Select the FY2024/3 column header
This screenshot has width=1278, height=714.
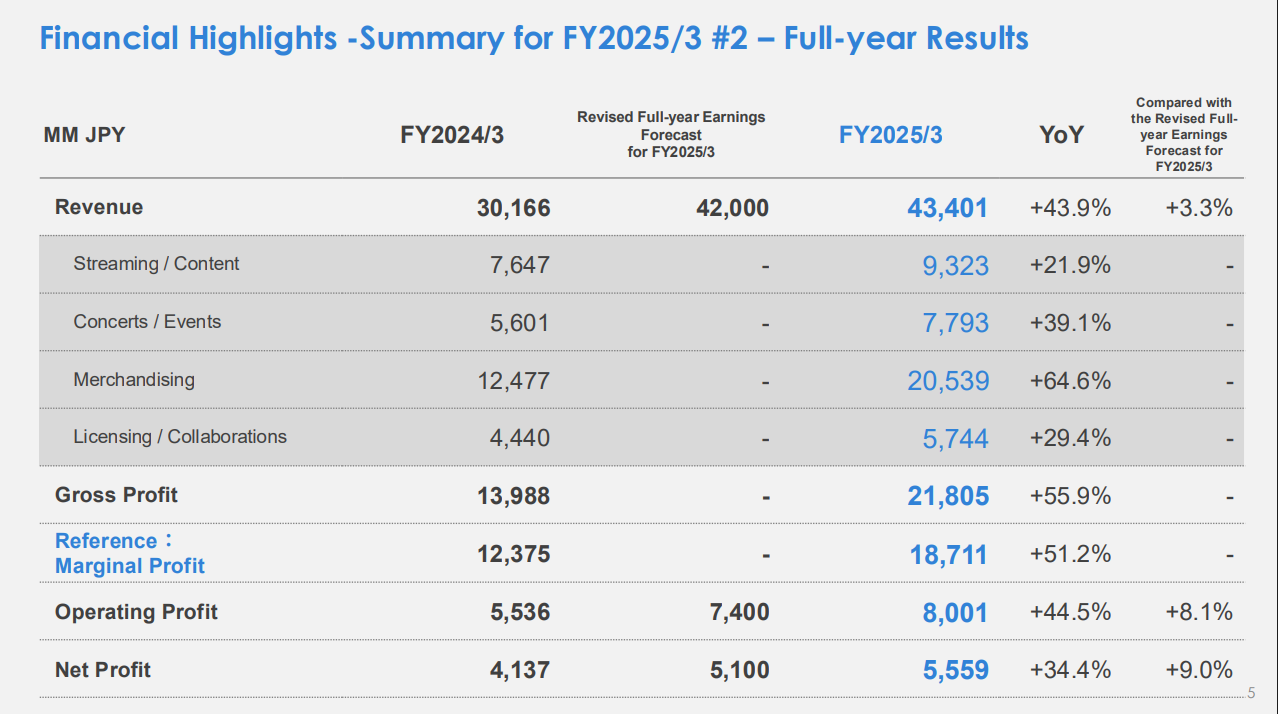[452, 135]
